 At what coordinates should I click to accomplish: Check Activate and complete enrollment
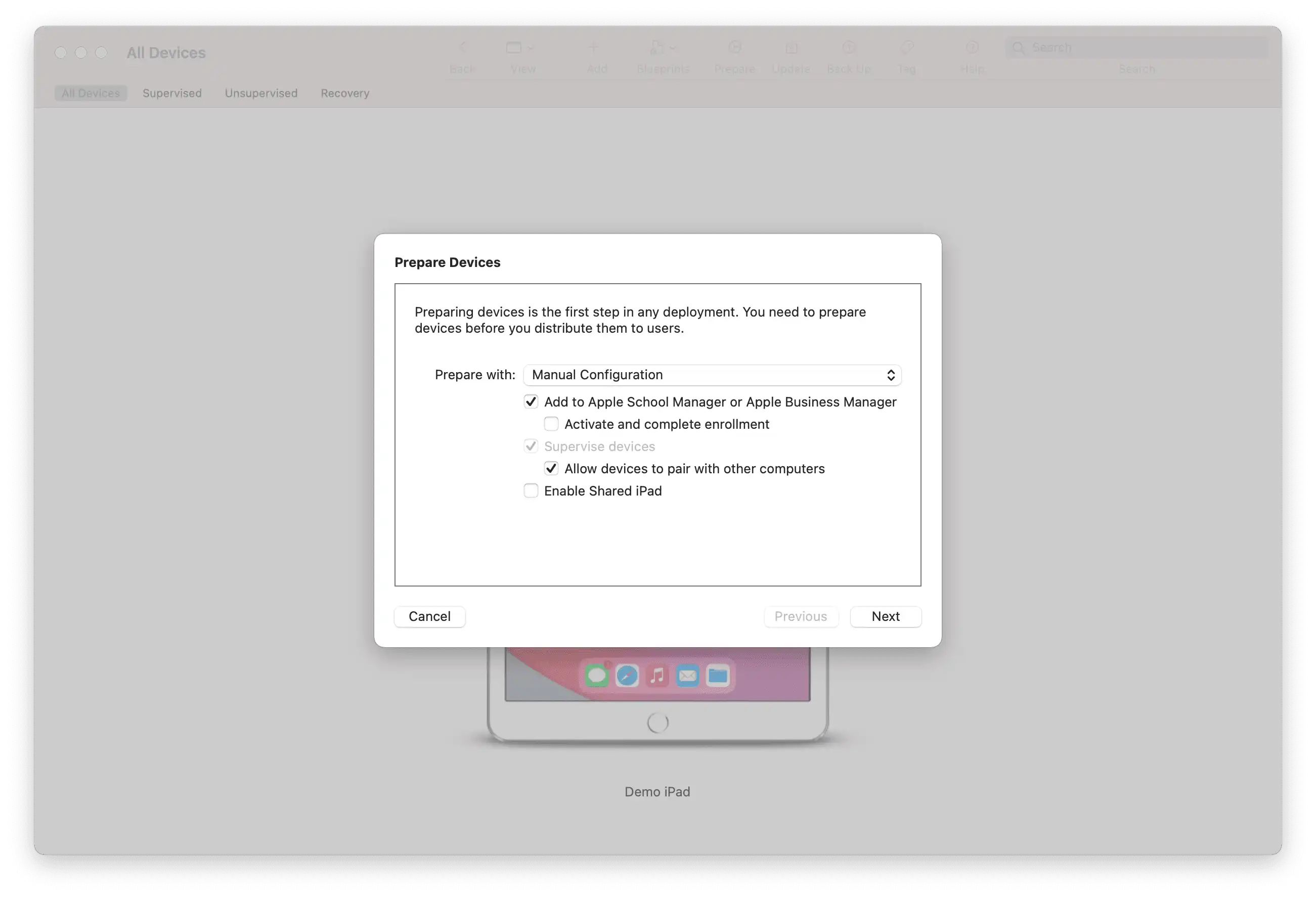click(551, 424)
